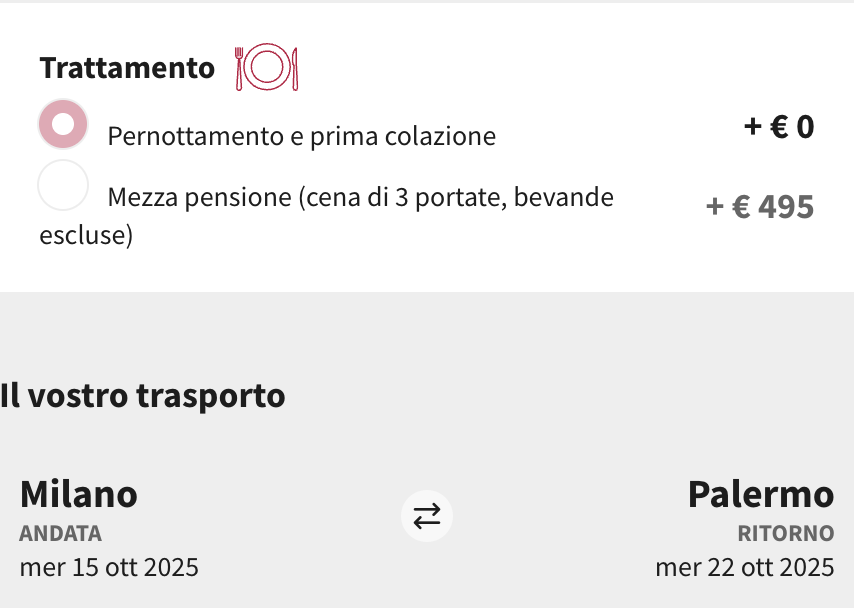This screenshot has height=608, width=854.
Task: Open the Palermo destination city
Action: coord(760,494)
